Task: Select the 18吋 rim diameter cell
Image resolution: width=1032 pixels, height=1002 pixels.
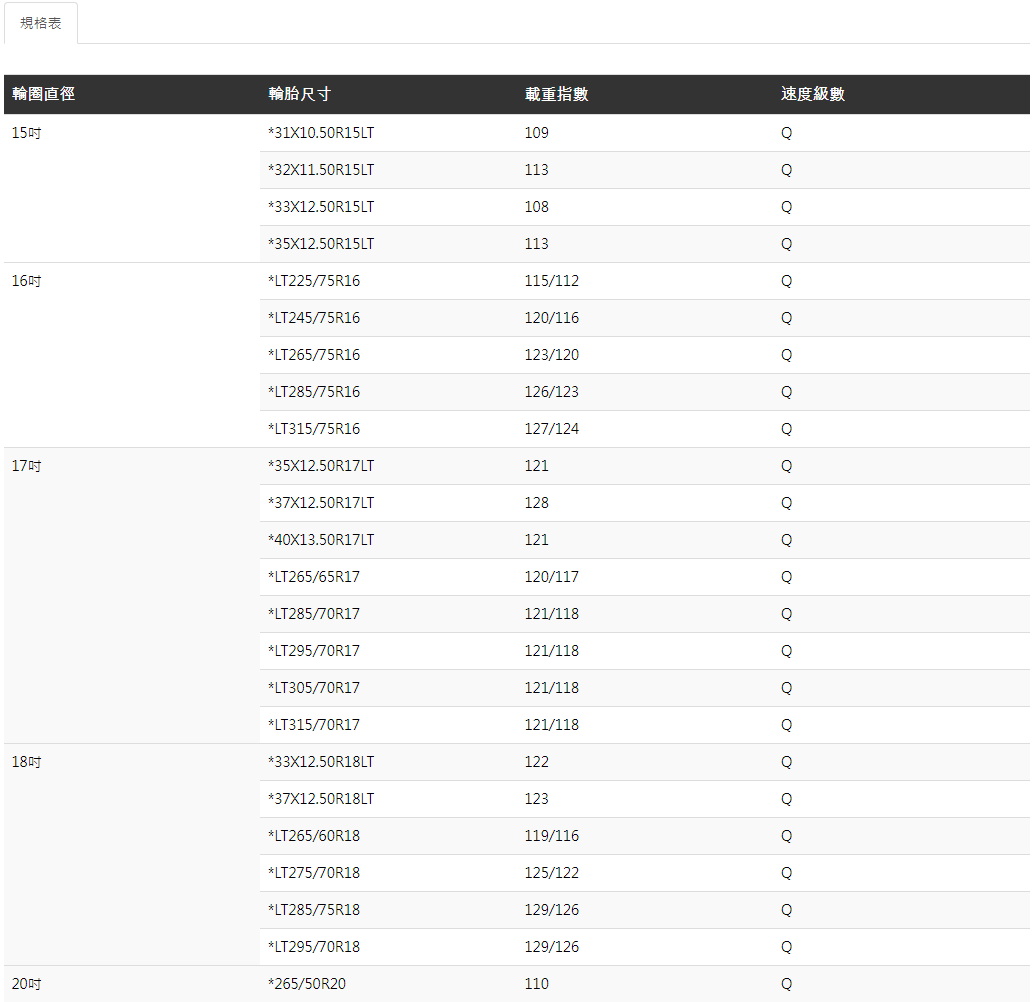Action: [x=26, y=762]
